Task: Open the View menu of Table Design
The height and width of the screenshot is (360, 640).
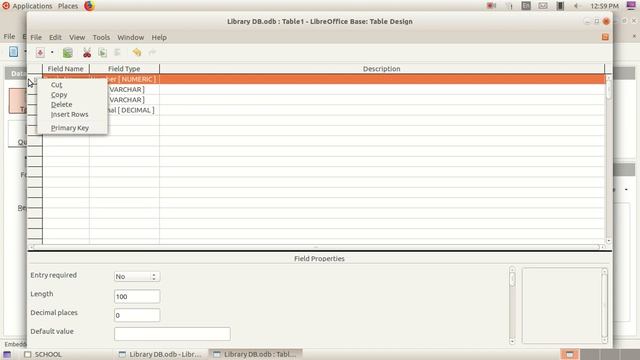Action: (77, 37)
